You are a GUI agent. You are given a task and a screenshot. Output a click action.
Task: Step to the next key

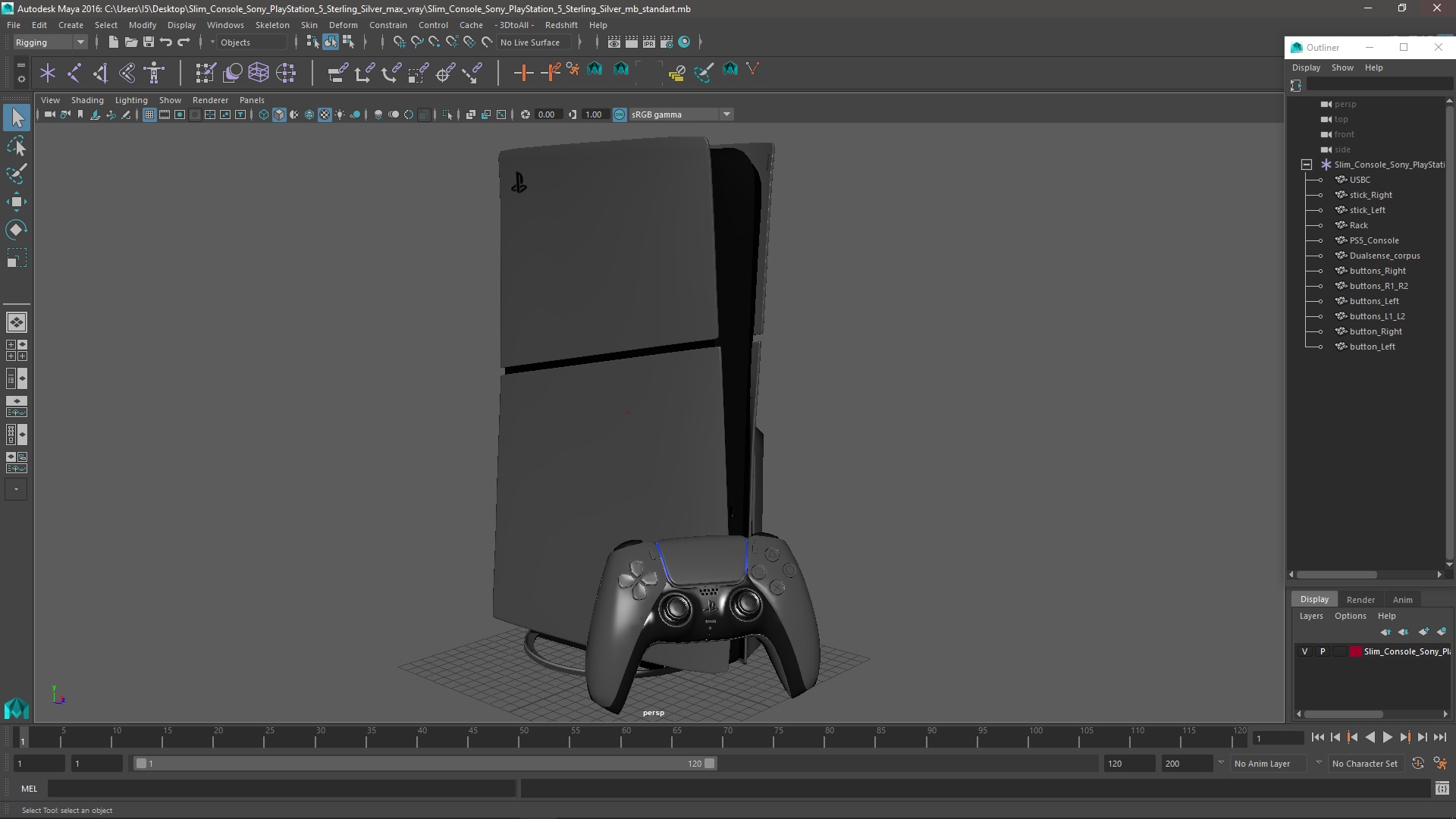1404,737
